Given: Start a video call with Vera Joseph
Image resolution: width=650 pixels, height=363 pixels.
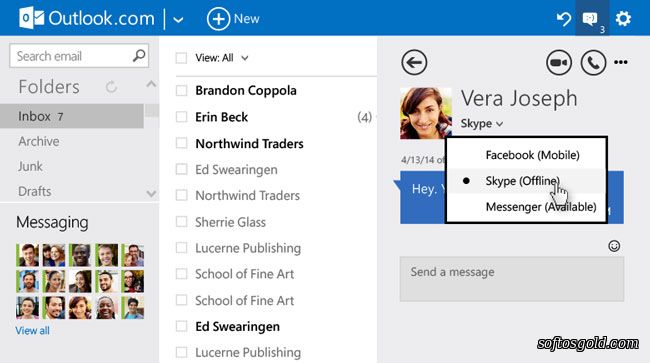Looking at the screenshot, I should 559,63.
